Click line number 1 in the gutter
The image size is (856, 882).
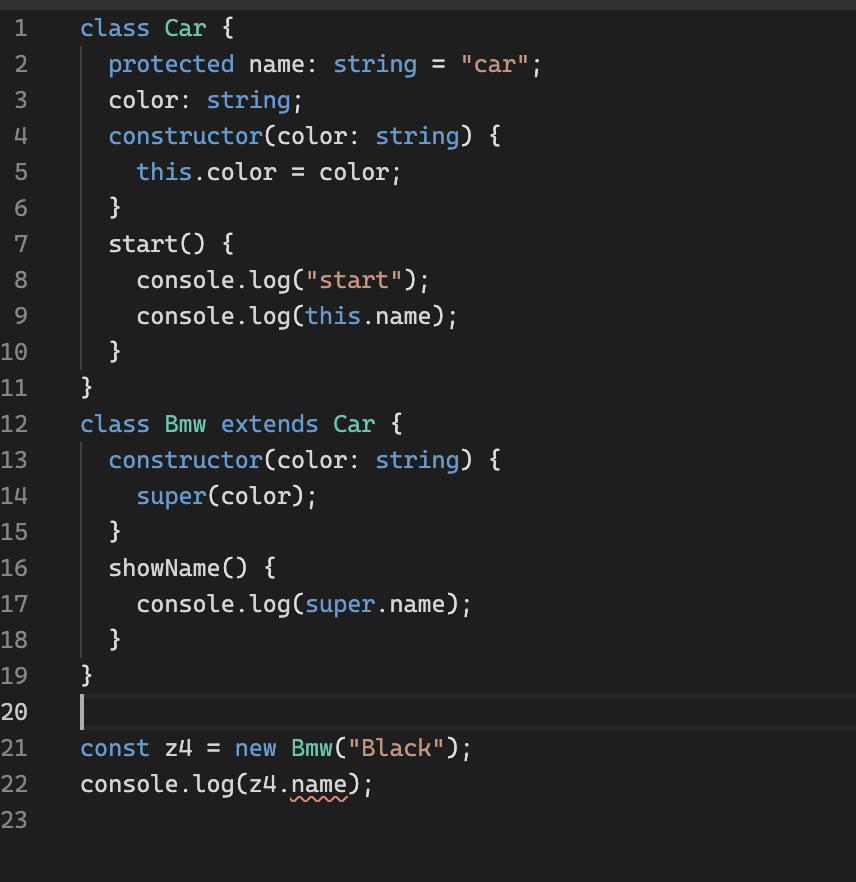coord(20,28)
